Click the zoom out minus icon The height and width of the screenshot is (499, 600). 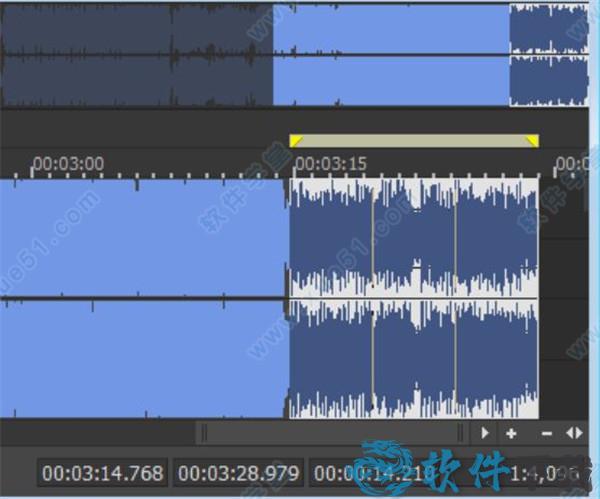coord(546,433)
